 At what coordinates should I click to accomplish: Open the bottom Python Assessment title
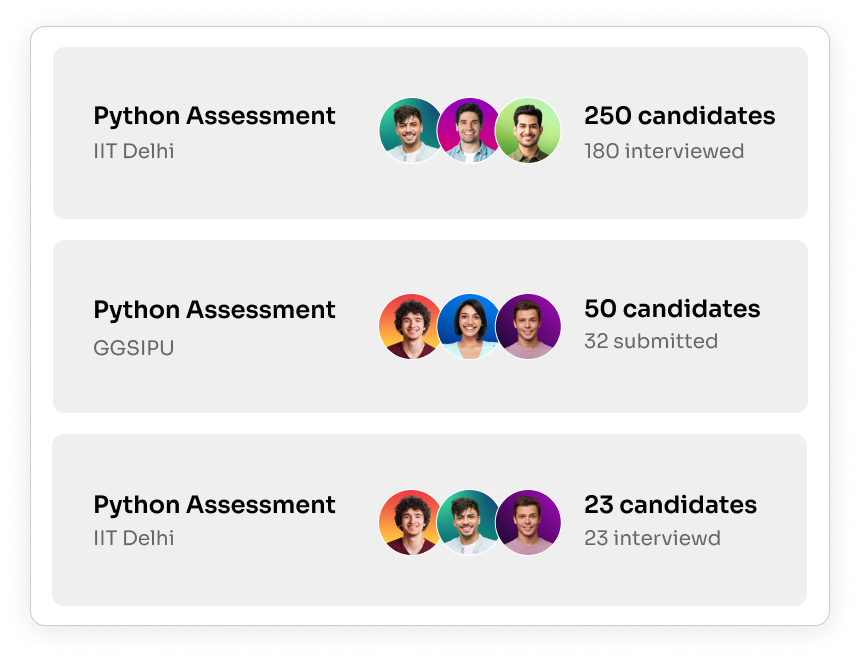coord(214,505)
